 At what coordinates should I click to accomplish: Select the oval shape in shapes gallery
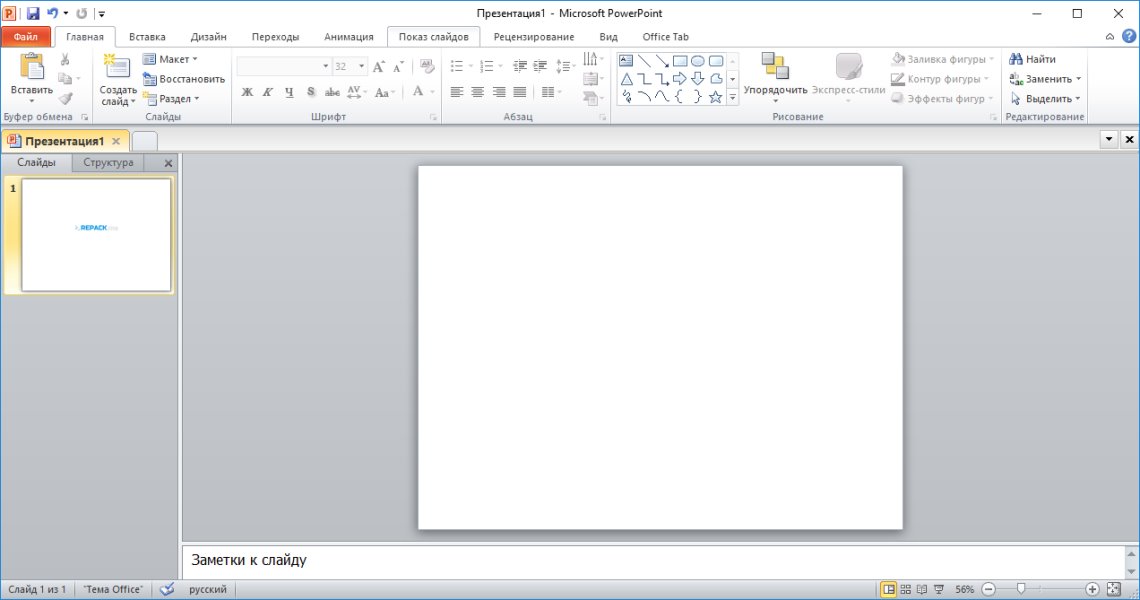[697, 61]
